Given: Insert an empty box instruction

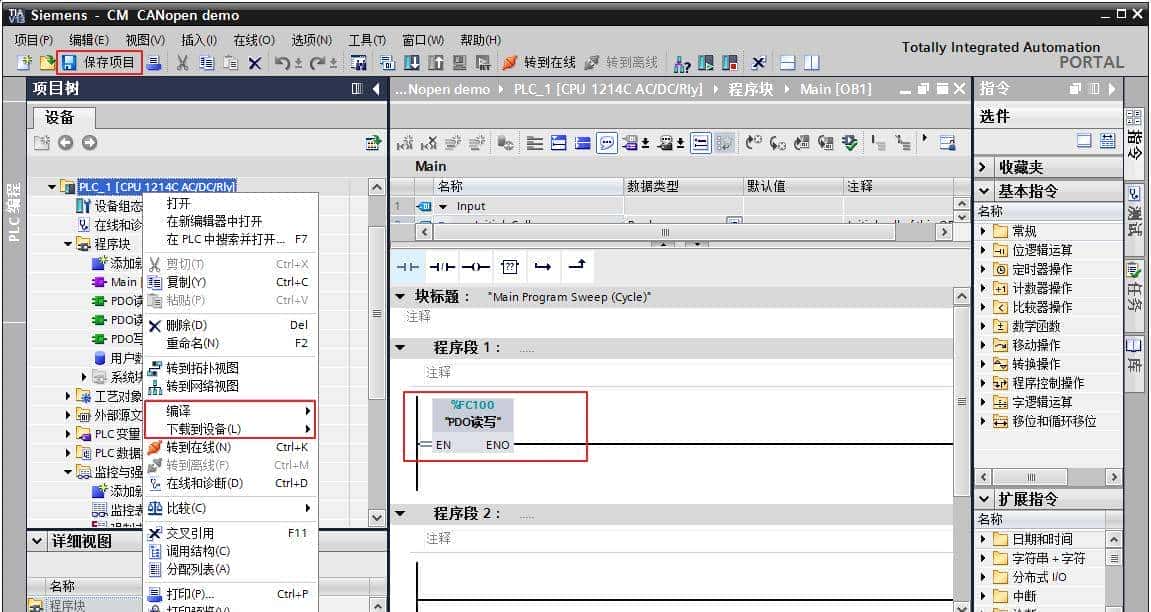Looking at the screenshot, I should tap(510, 266).
